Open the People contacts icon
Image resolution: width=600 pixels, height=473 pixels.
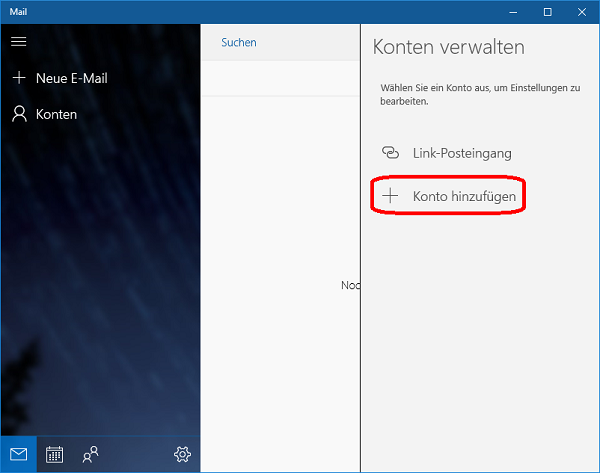91,454
